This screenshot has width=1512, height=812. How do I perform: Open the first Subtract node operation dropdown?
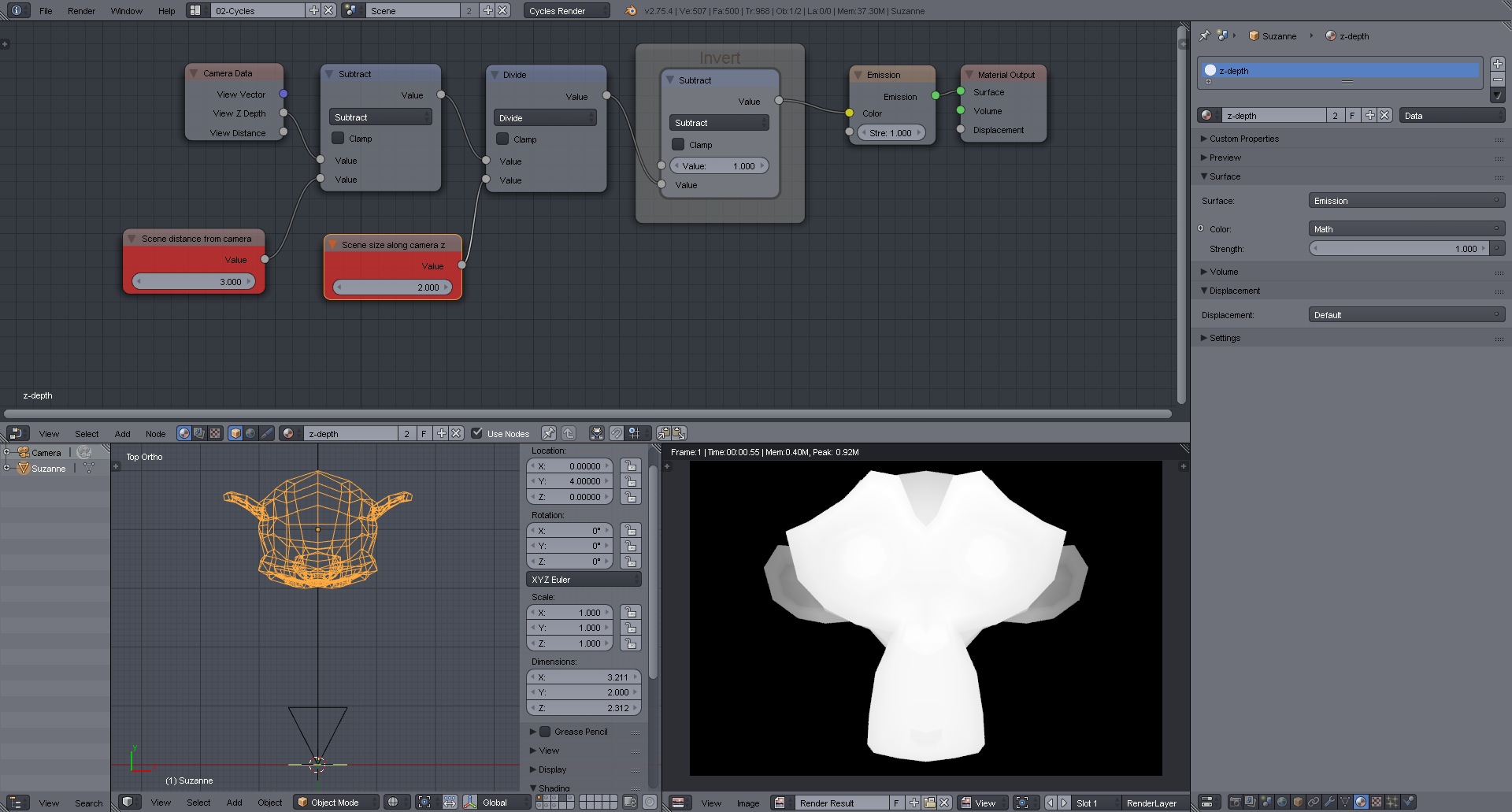pos(380,117)
